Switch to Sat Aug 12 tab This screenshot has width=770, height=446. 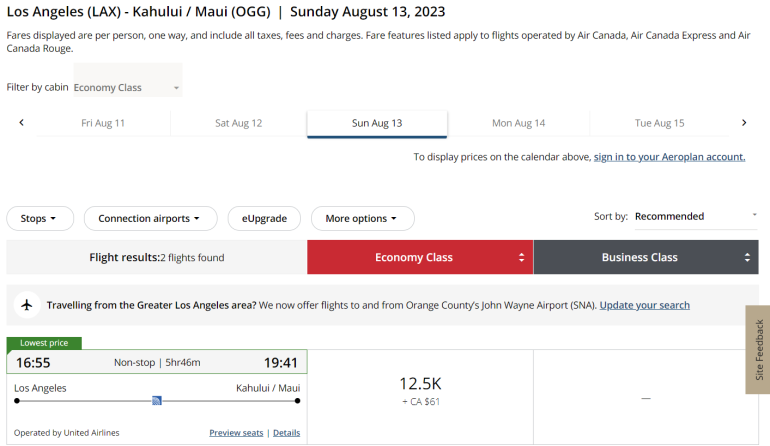238,123
